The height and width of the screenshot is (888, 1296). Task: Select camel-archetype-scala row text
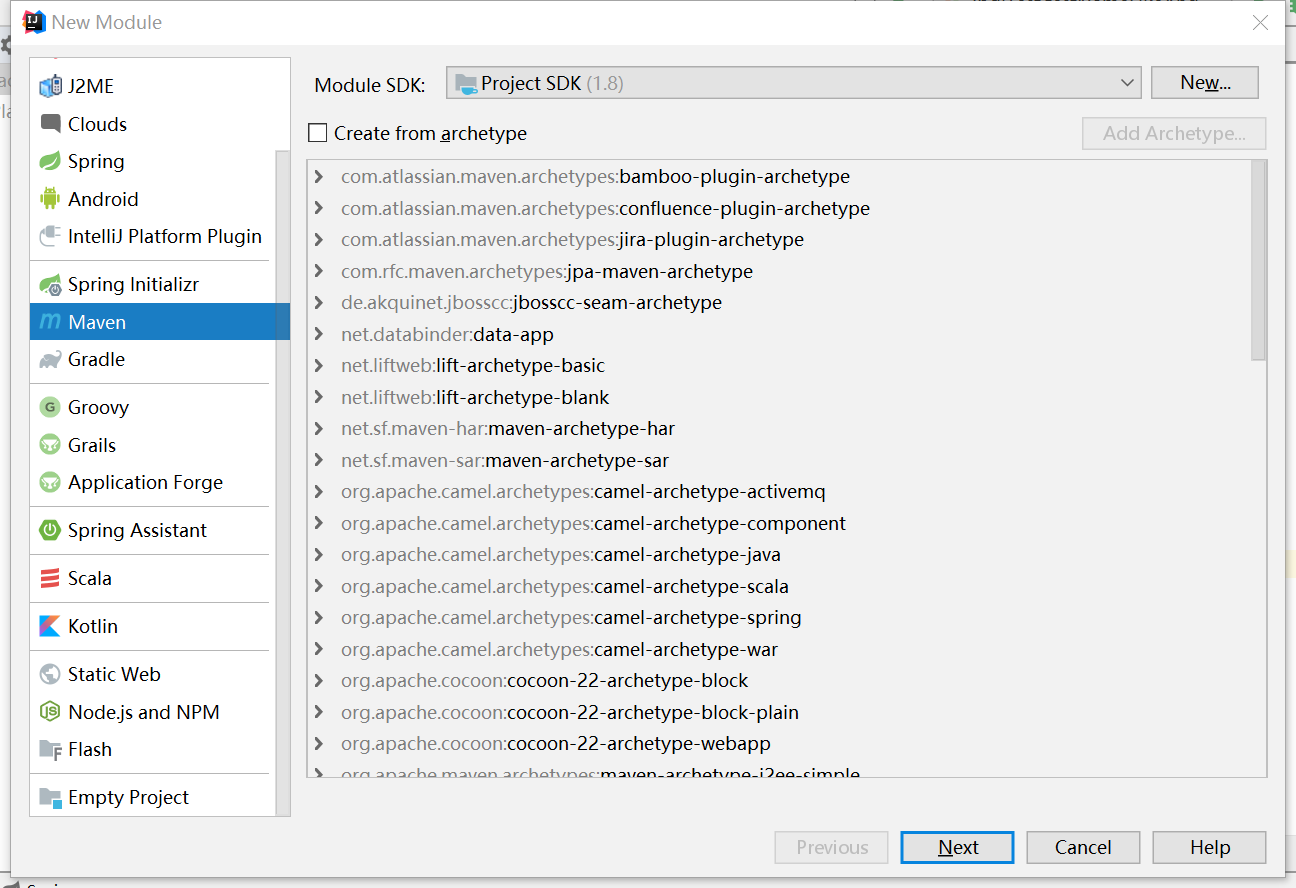(565, 586)
